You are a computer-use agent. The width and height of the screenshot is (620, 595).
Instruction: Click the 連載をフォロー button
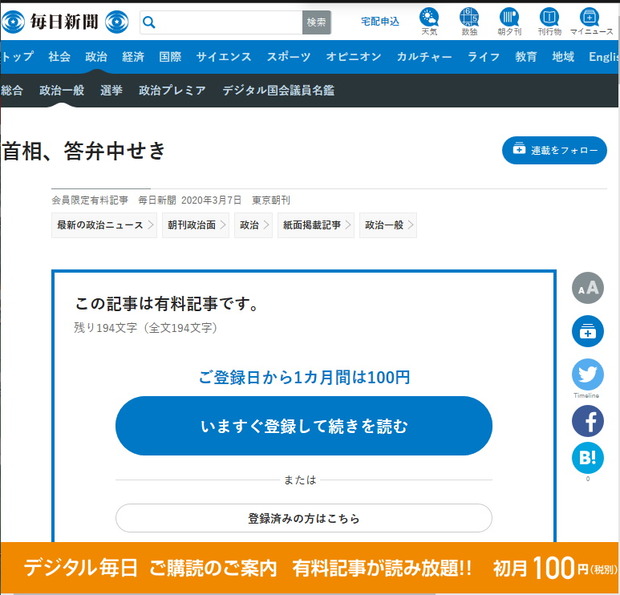[554, 150]
